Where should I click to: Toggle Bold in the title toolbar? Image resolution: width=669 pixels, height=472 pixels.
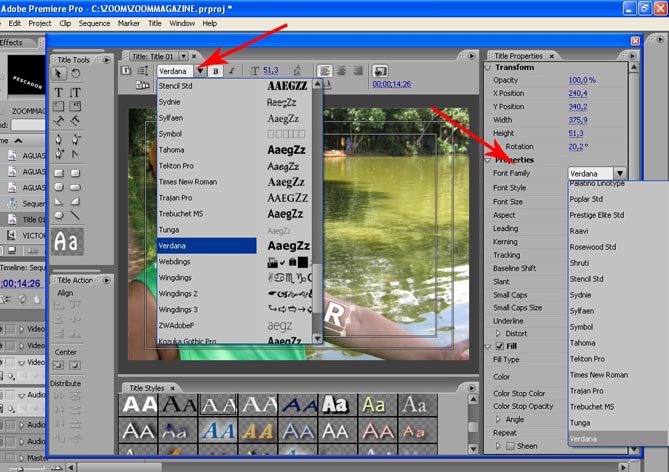(x=215, y=71)
